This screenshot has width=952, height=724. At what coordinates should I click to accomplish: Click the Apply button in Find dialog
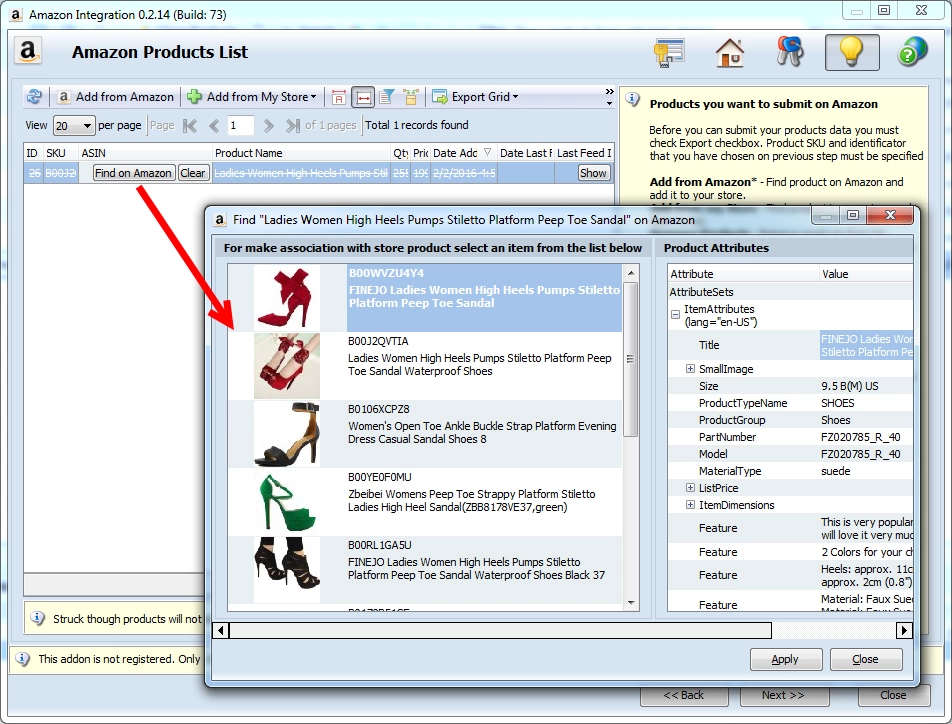pyautogui.click(x=786, y=659)
